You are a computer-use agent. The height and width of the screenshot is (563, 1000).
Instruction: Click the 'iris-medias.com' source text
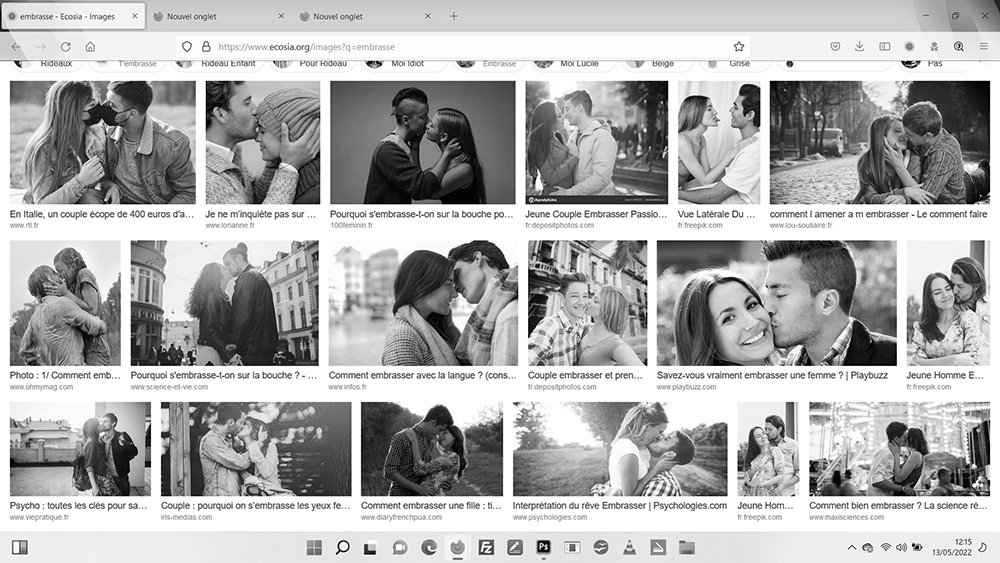pos(186,517)
